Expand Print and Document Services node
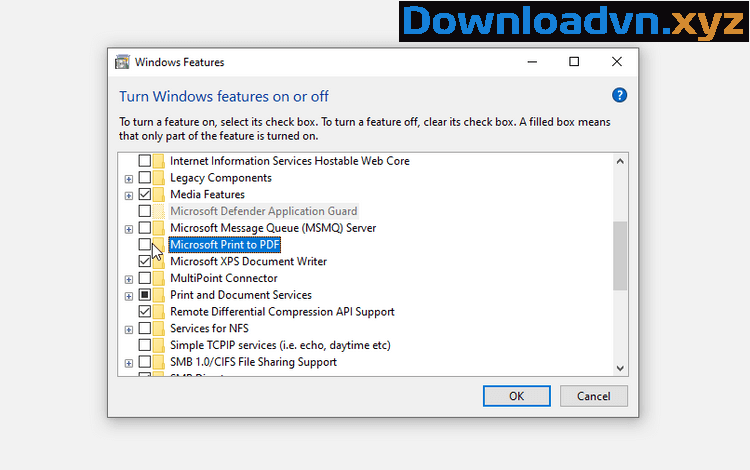Image resolution: width=750 pixels, height=470 pixels. click(129, 296)
